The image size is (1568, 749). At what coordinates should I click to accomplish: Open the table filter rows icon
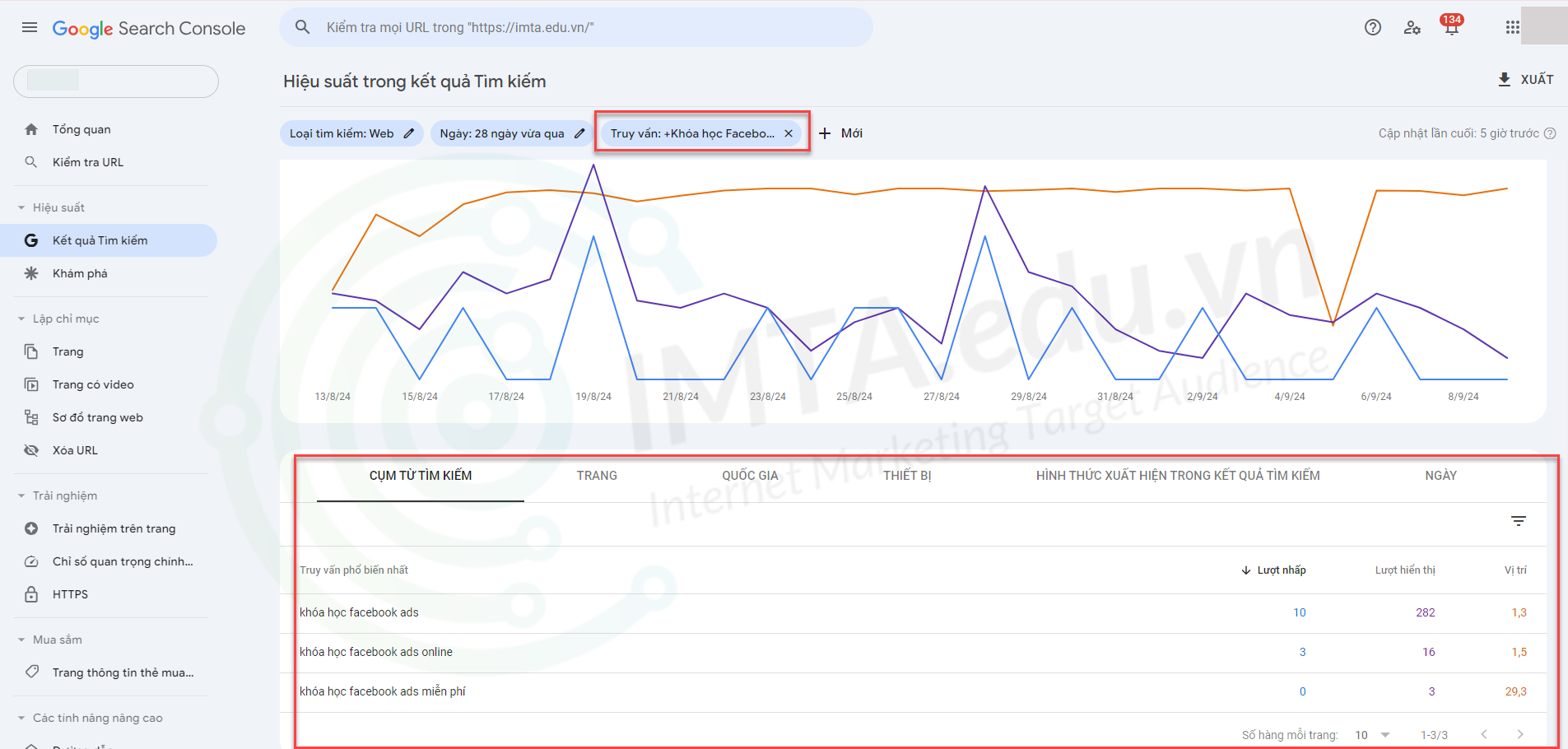pyautogui.click(x=1519, y=521)
